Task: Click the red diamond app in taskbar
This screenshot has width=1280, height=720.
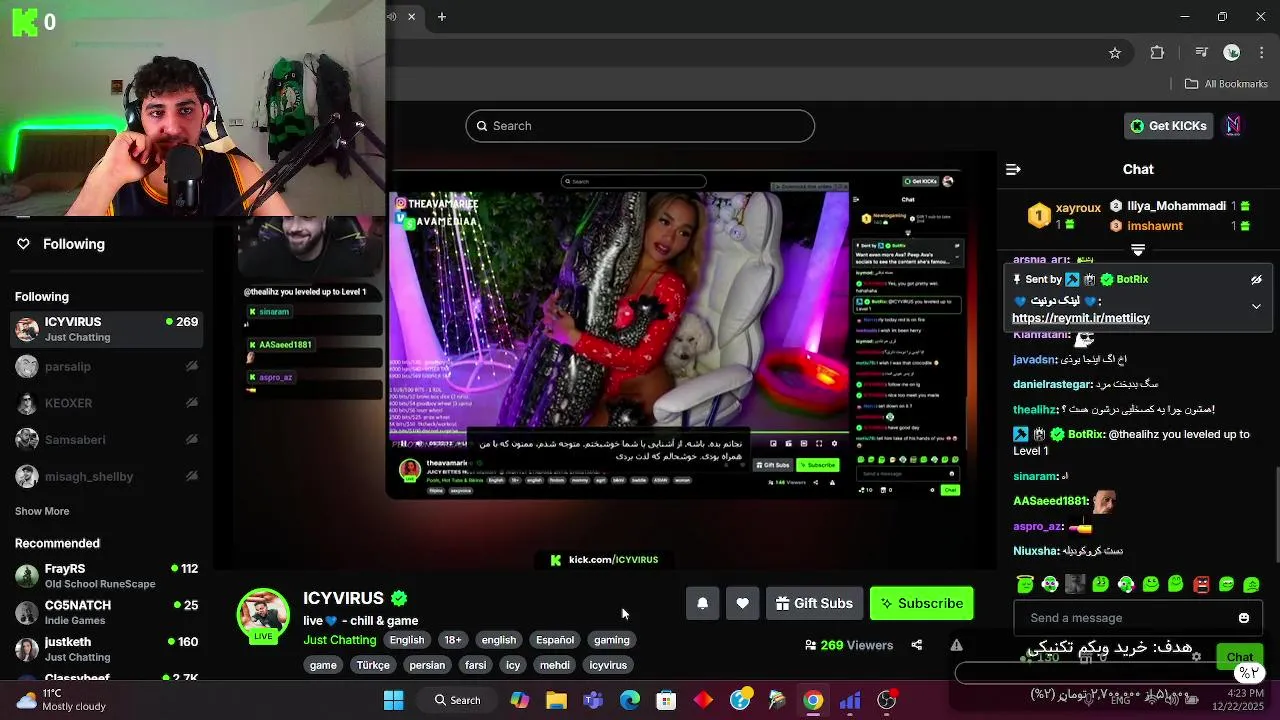Action: [703, 700]
